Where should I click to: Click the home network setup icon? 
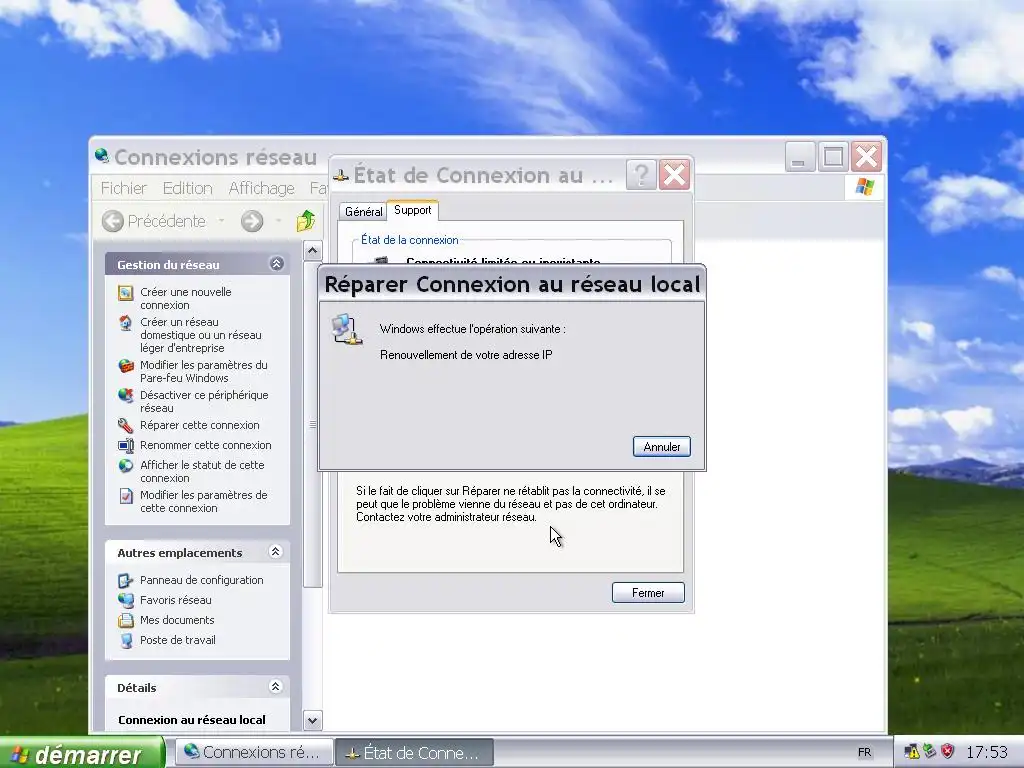(x=125, y=323)
